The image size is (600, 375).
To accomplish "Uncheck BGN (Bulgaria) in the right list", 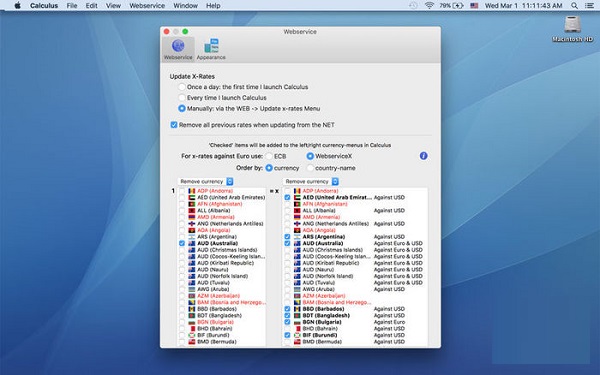I will [287, 322].
